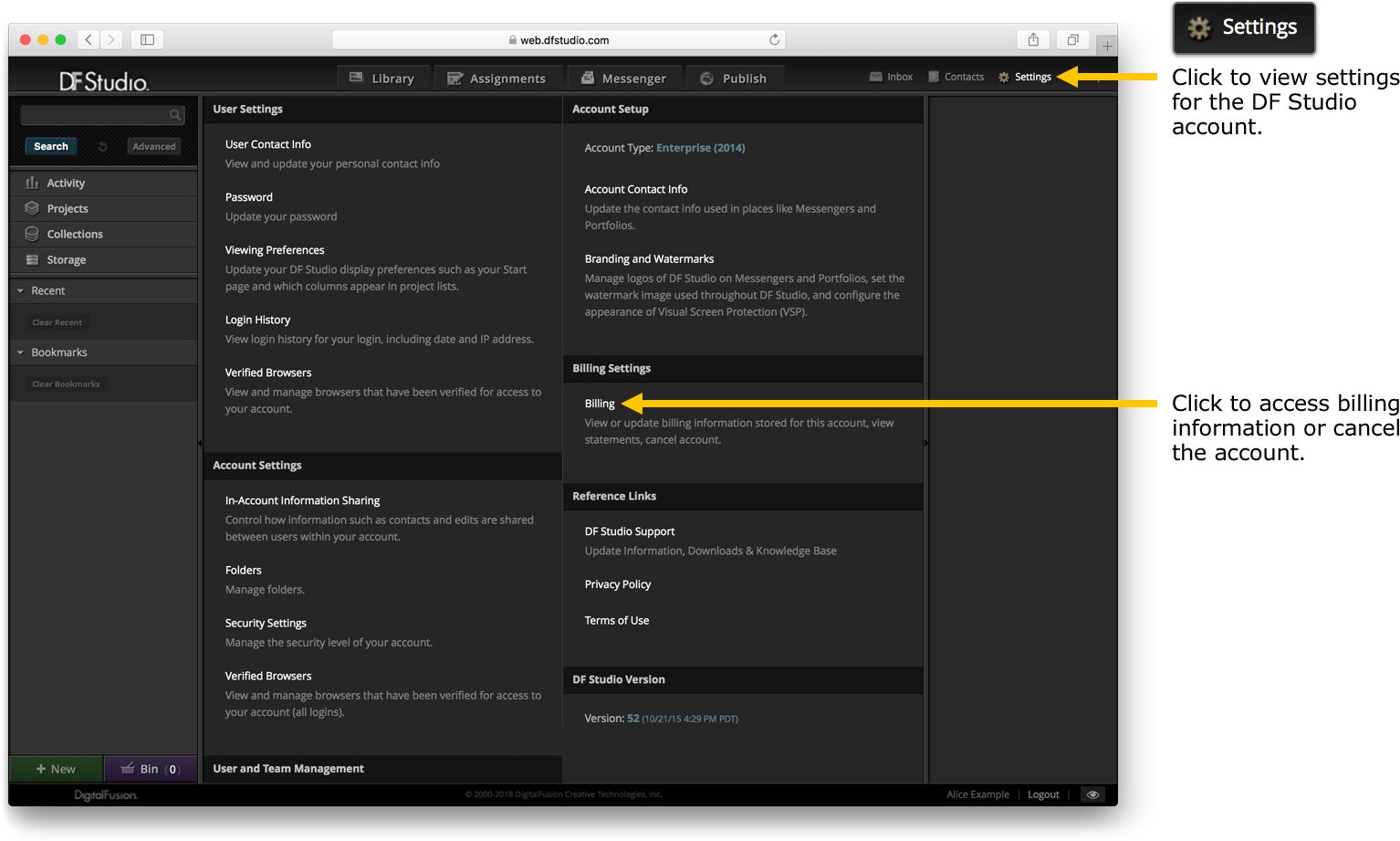Open the Messenger tab
The image size is (1400, 841).
click(623, 79)
